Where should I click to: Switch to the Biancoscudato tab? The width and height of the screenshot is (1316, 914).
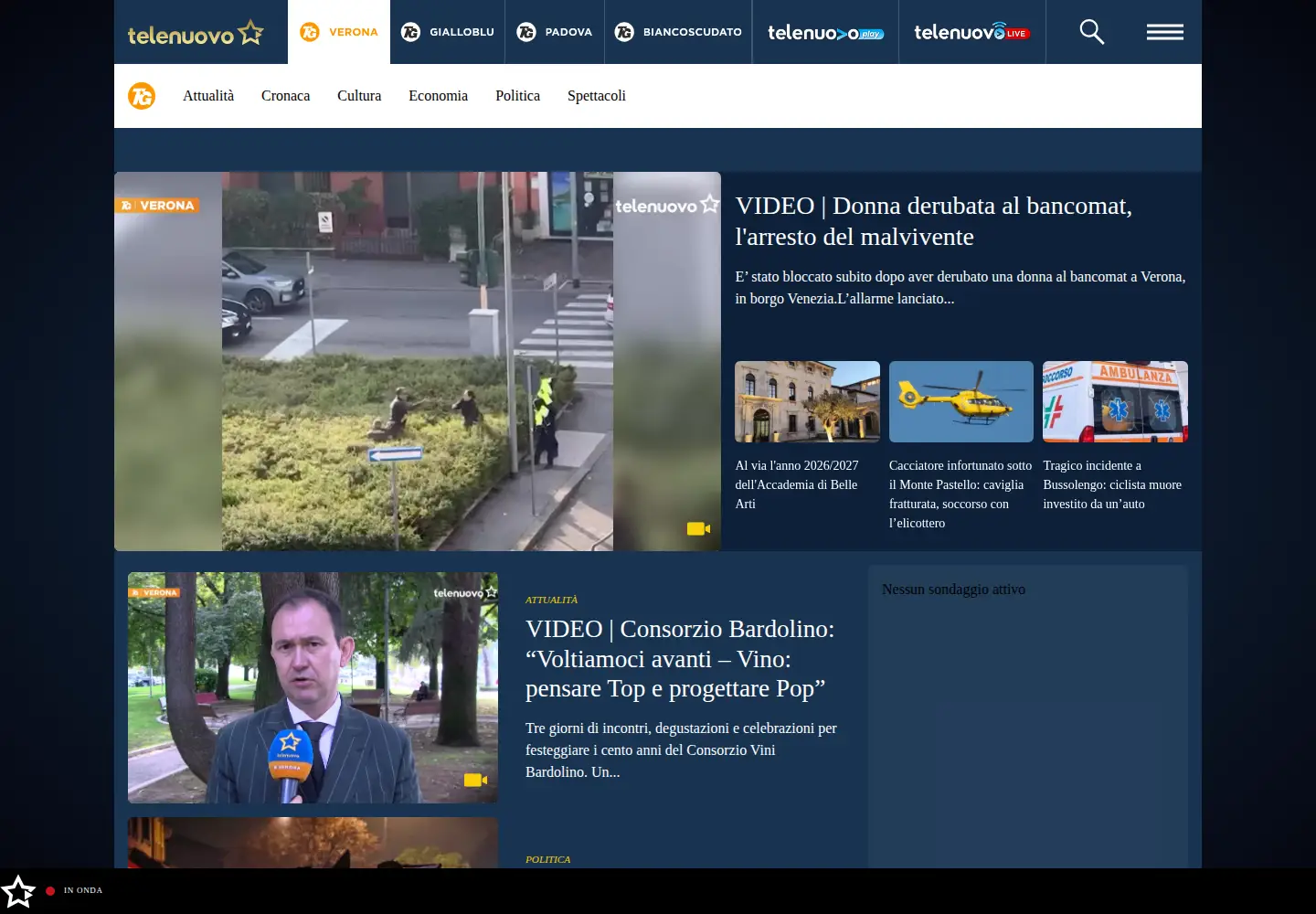tap(678, 32)
